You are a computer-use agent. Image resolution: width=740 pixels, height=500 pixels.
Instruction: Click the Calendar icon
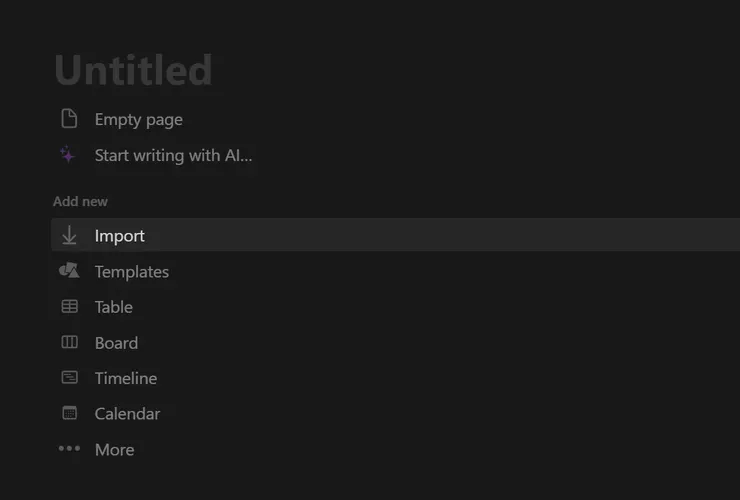coord(69,413)
